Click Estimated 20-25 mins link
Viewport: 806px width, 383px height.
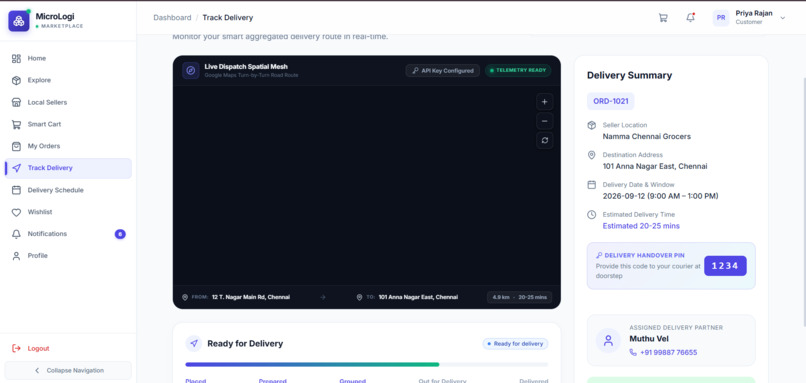(641, 226)
